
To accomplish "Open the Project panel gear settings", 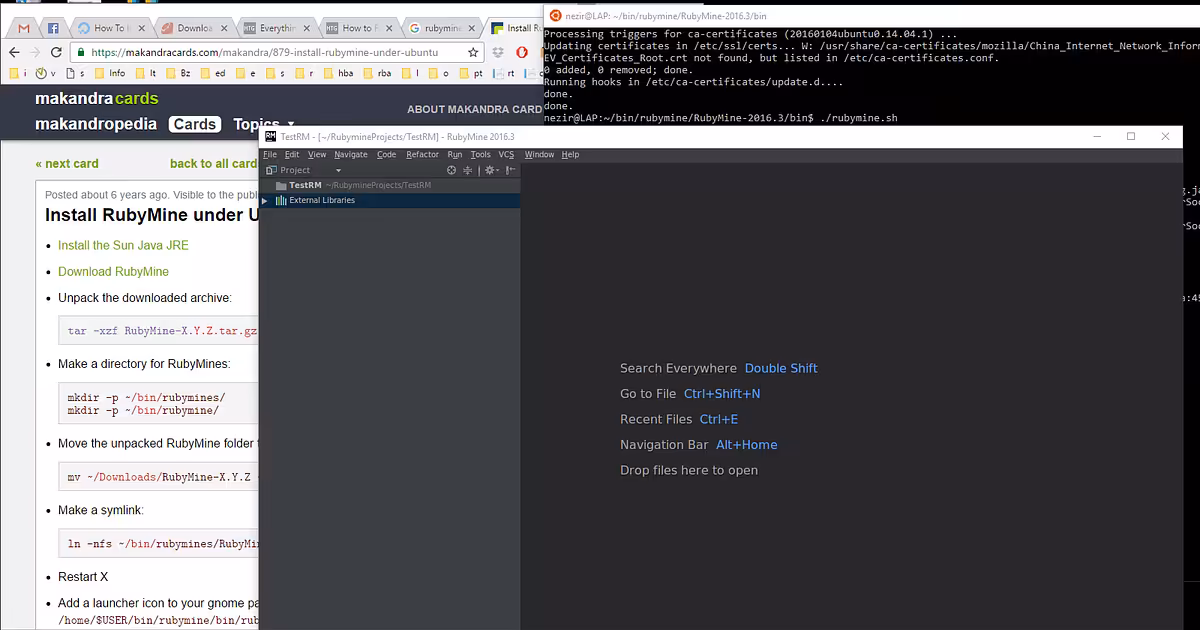I will (490, 170).
